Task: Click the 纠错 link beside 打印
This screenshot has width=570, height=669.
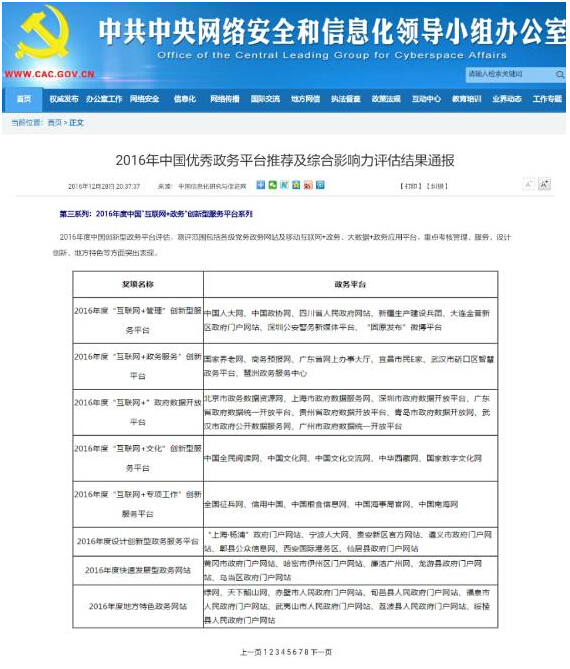Action: tap(436, 186)
